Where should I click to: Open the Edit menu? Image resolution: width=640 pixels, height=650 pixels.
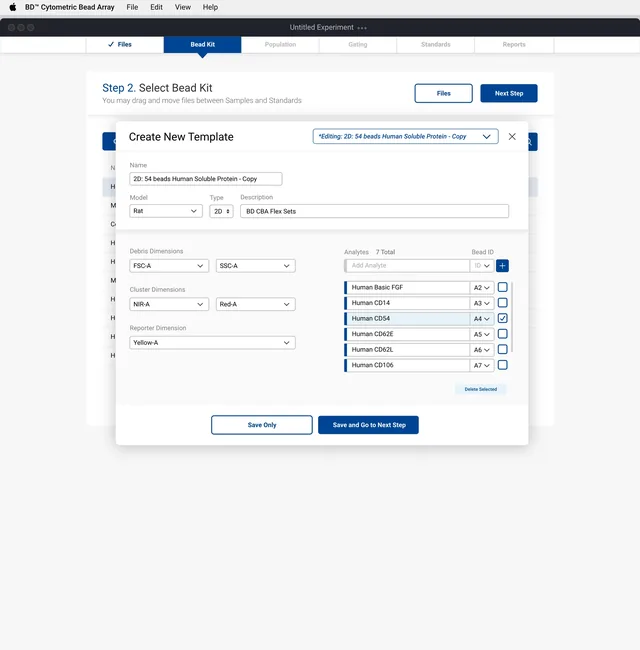point(156,7)
